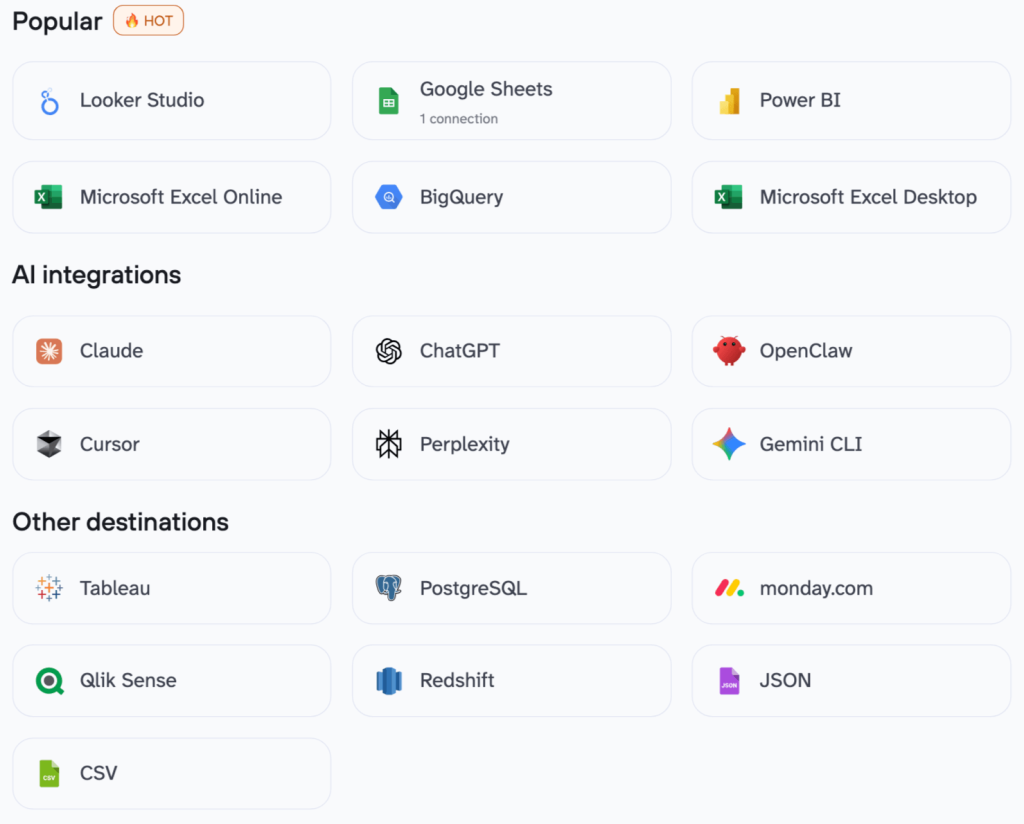
Task: Open the Microsoft Excel Desktop integration
Action: point(850,197)
